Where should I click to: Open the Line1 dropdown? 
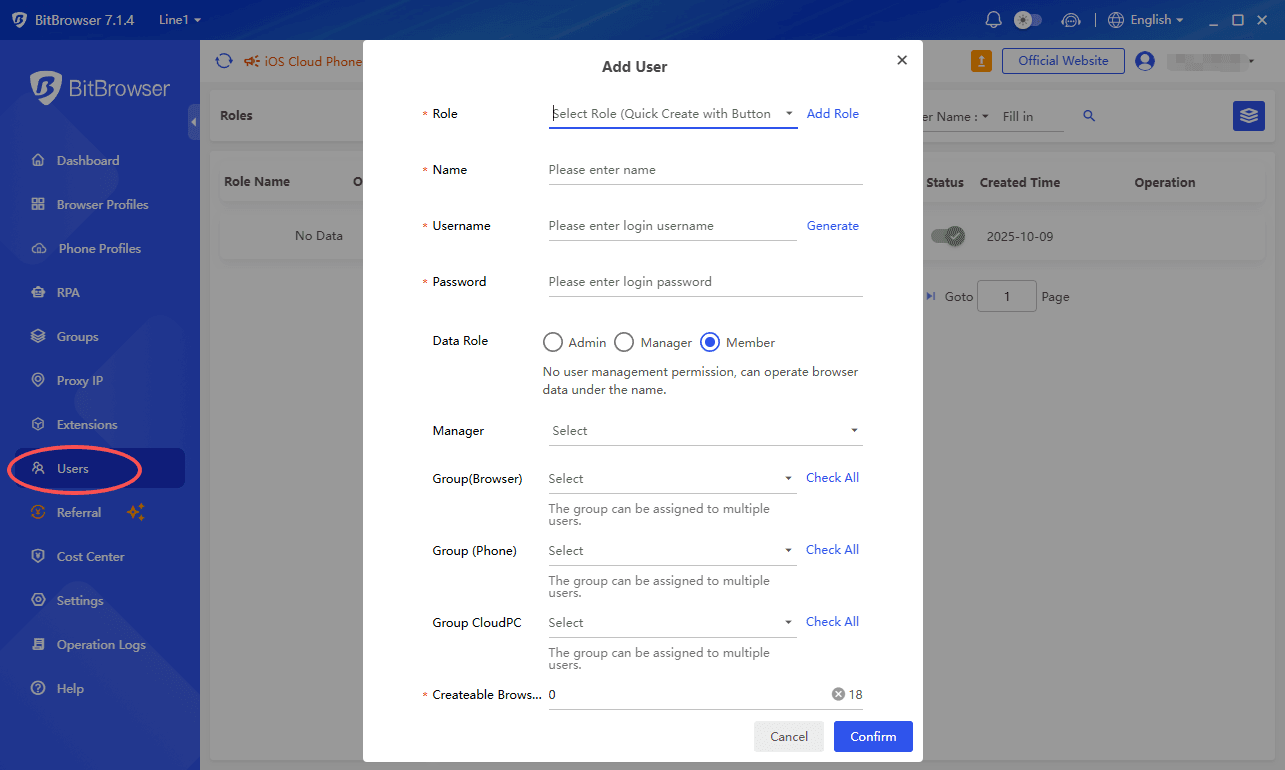tap(180, 20)
